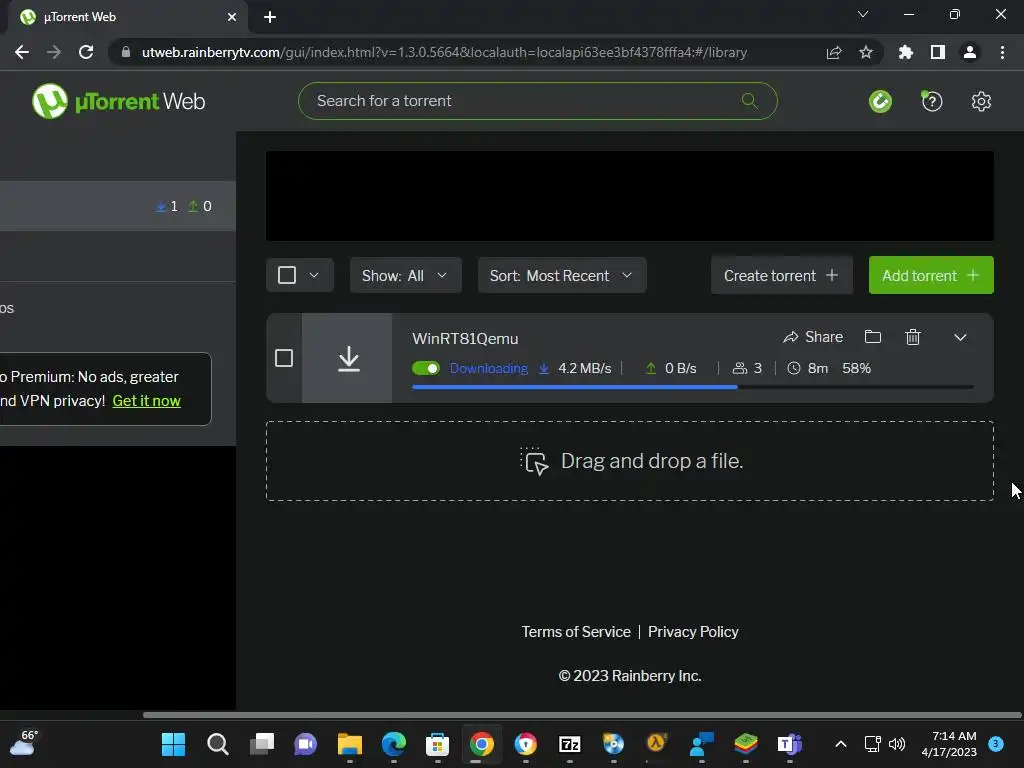1024x768 pixels.
Task: Open the Chrome extensions puzzle icon
Action: pos(905,52)
